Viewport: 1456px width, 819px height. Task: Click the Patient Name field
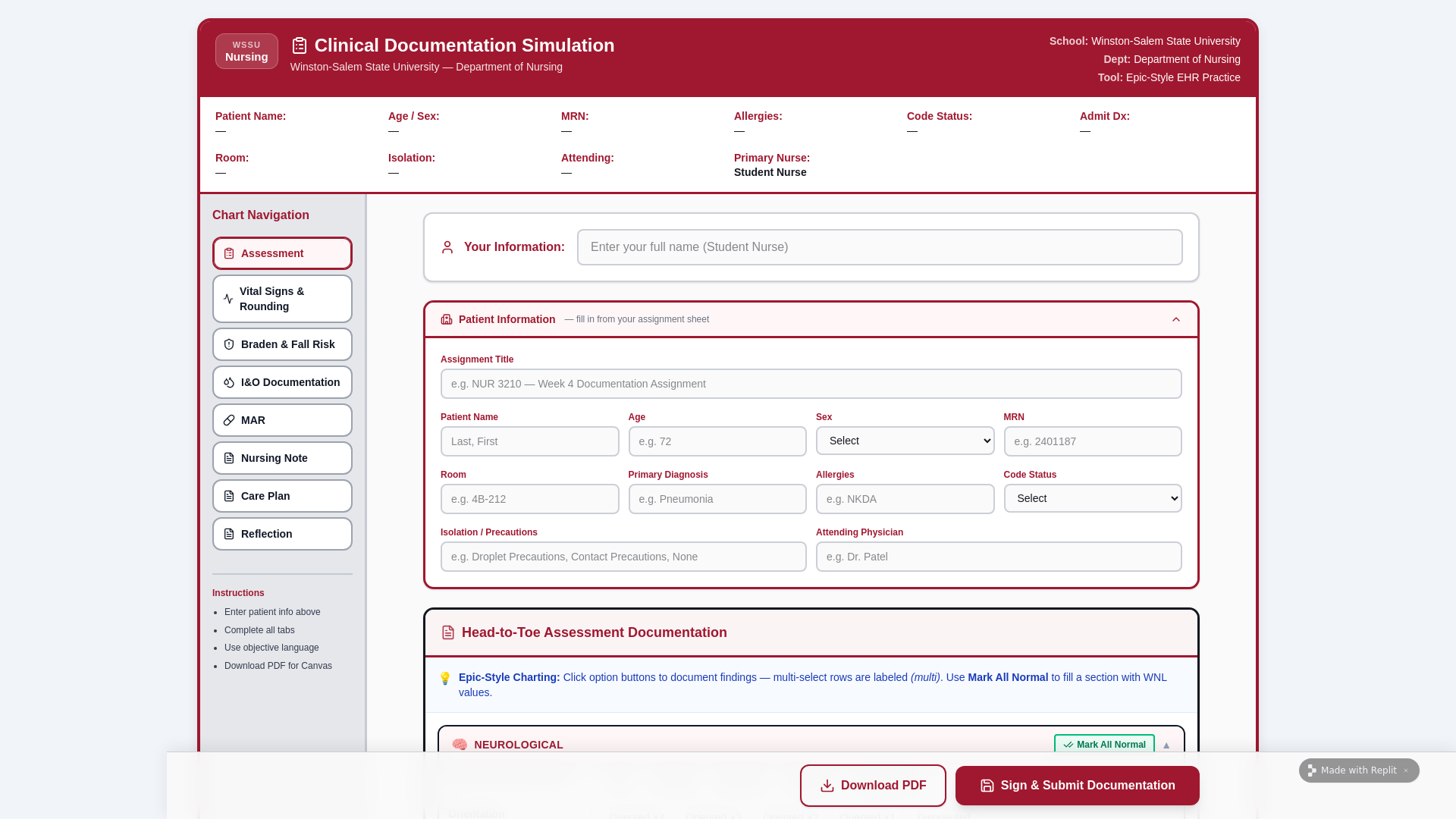pos(529,441)
